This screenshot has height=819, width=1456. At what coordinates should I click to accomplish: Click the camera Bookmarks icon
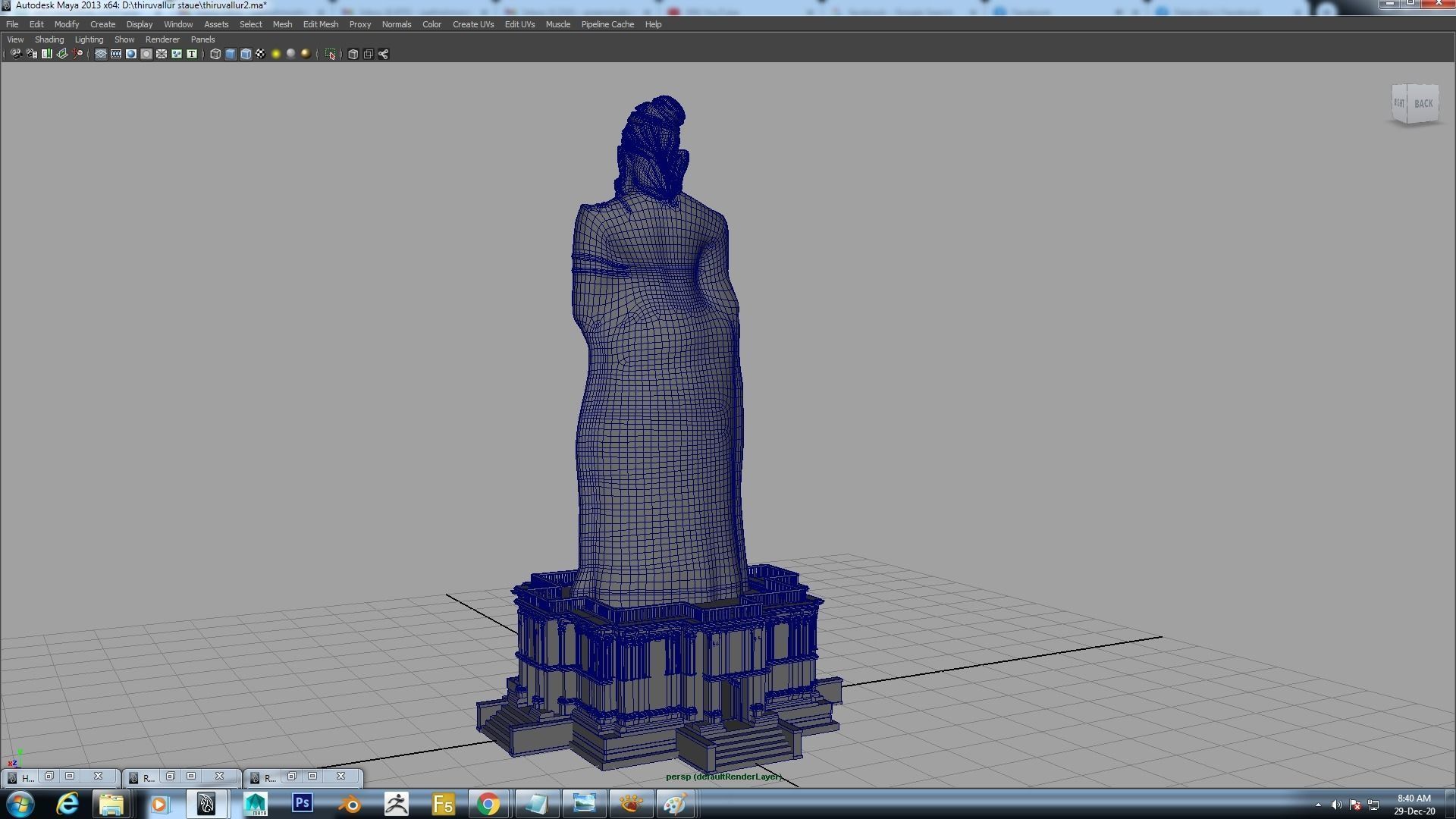(x=47, y=54)
